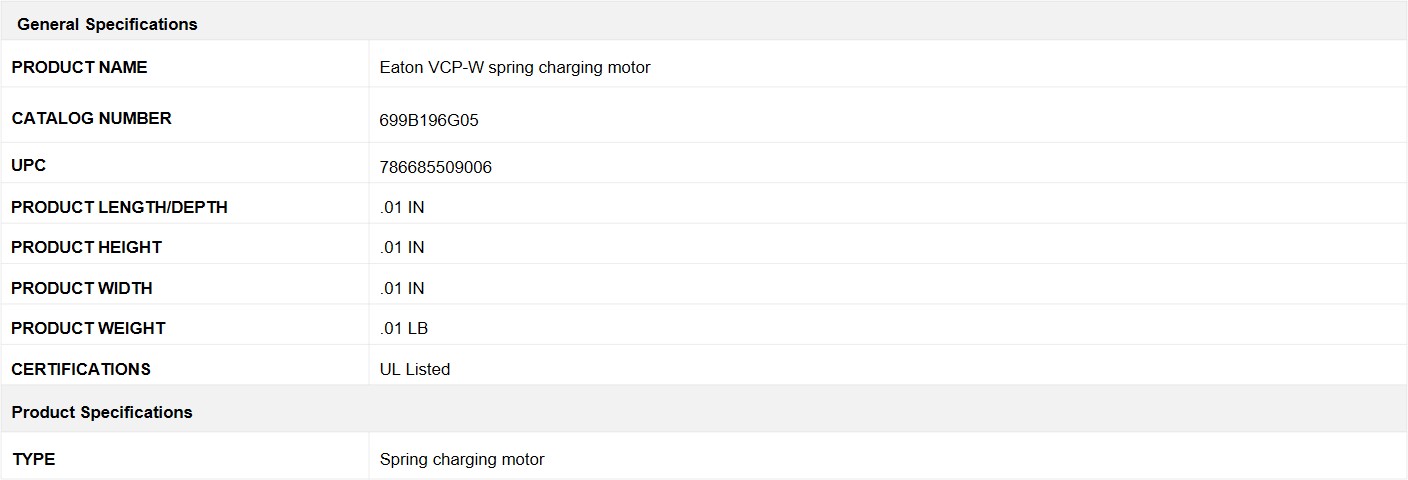The width and height of the screenshot is (1408, 480).
Task: Click the weight value .01 LB
Action: (x=404, y=328)
